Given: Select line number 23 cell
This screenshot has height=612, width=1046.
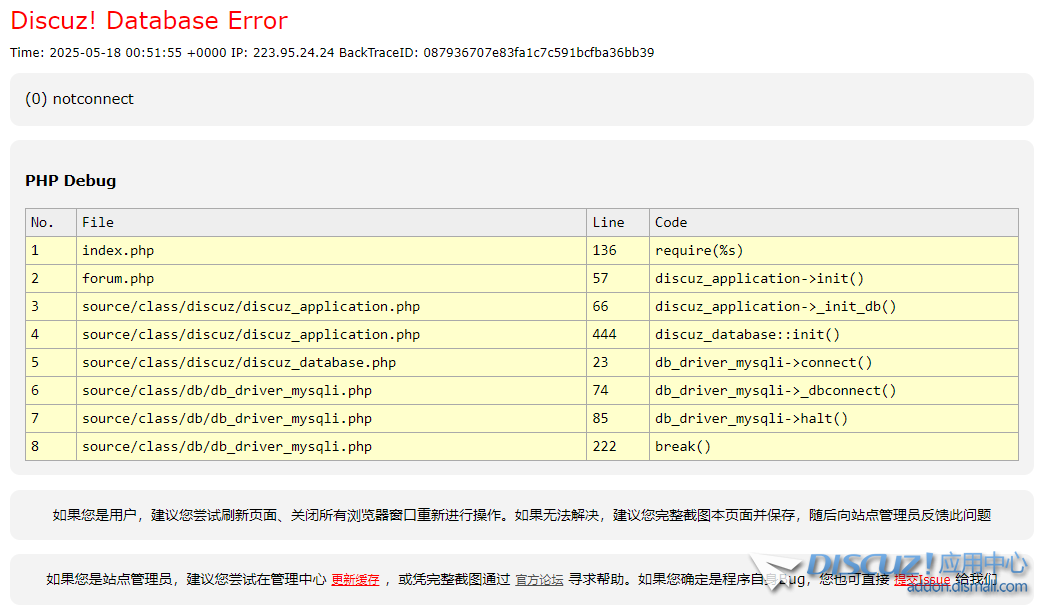Looking at the screenshot, I should [618, 362].
